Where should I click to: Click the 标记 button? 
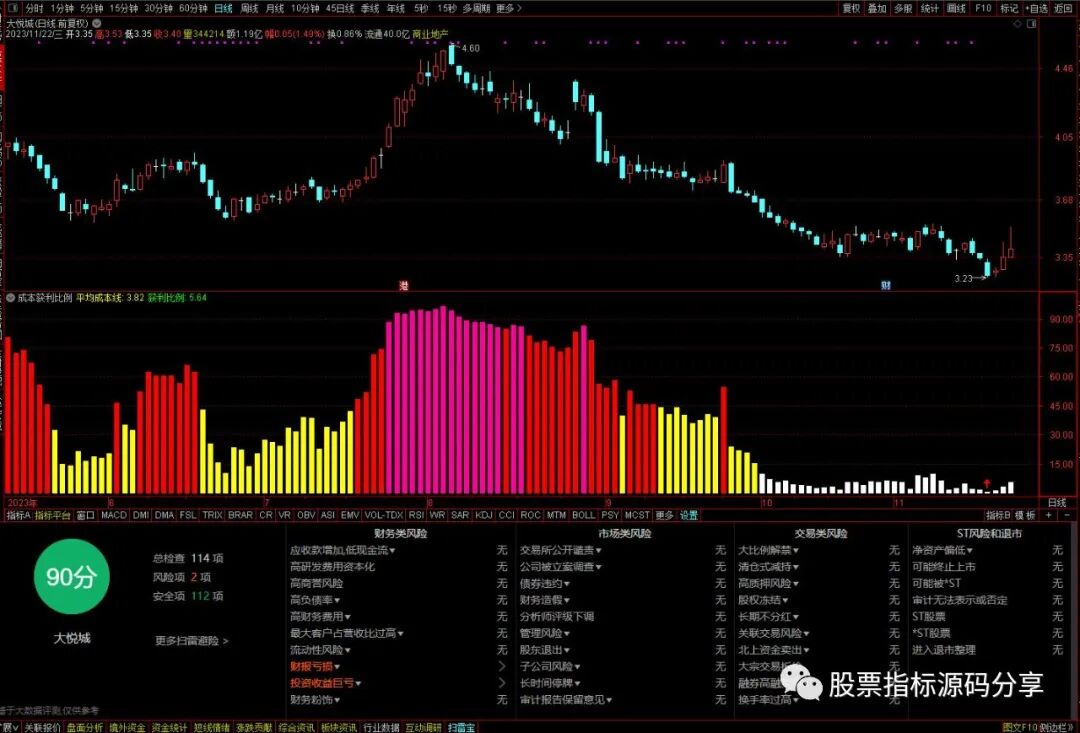click(x=1009, y=8)
